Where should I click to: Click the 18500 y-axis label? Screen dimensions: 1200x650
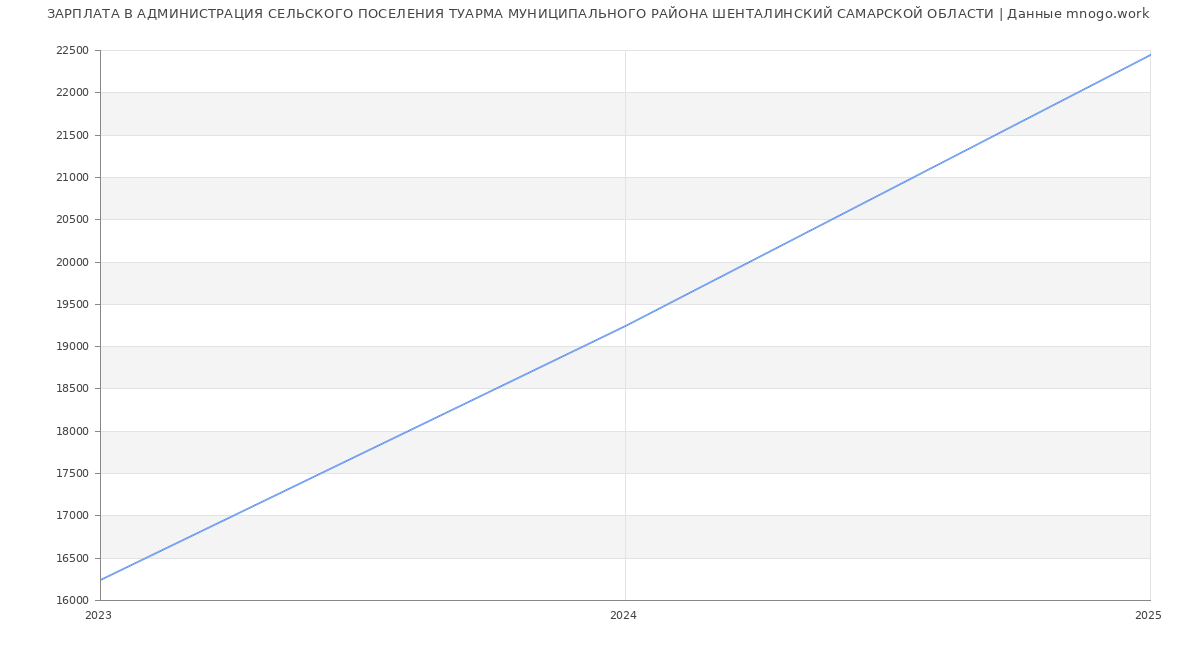(71, 389)
